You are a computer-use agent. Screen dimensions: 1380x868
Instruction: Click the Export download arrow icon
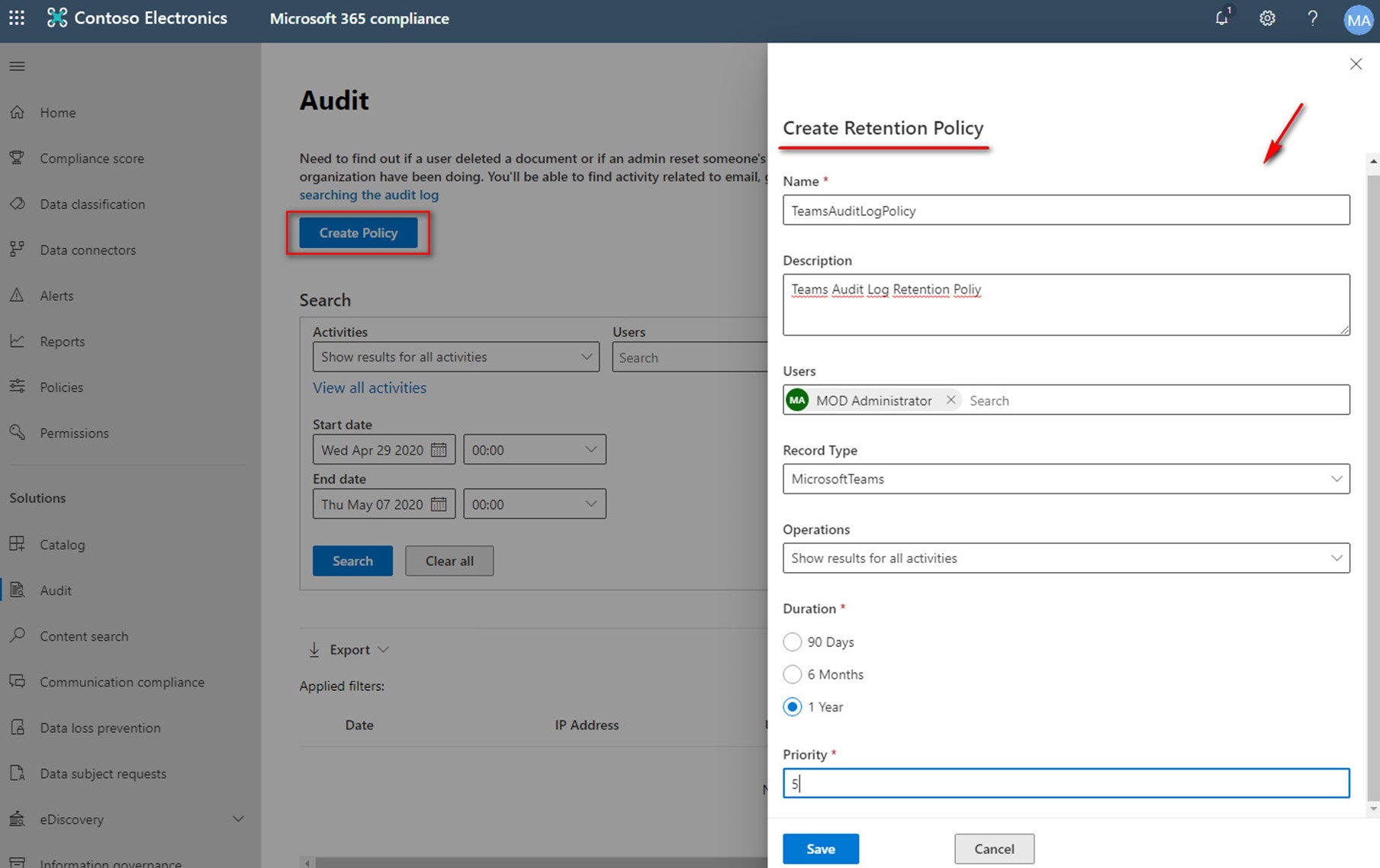pyautogui.click(x=314, y=650)
